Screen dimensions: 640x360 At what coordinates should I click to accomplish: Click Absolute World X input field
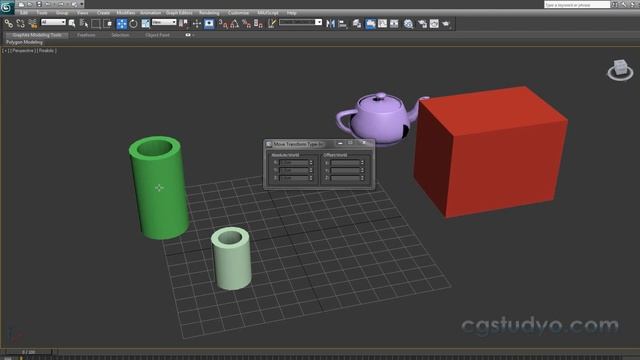[294, 162]
